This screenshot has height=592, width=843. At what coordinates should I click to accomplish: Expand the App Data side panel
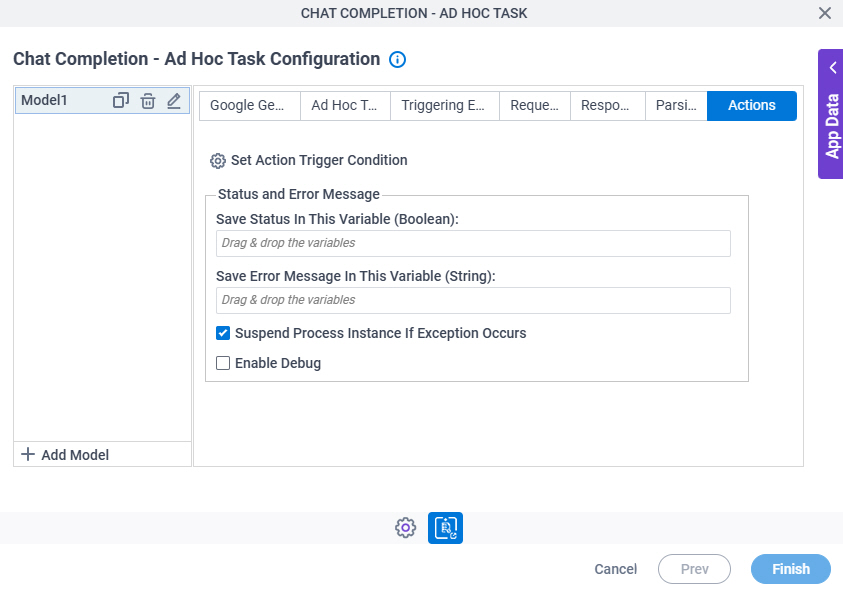[x=831, y=114]
